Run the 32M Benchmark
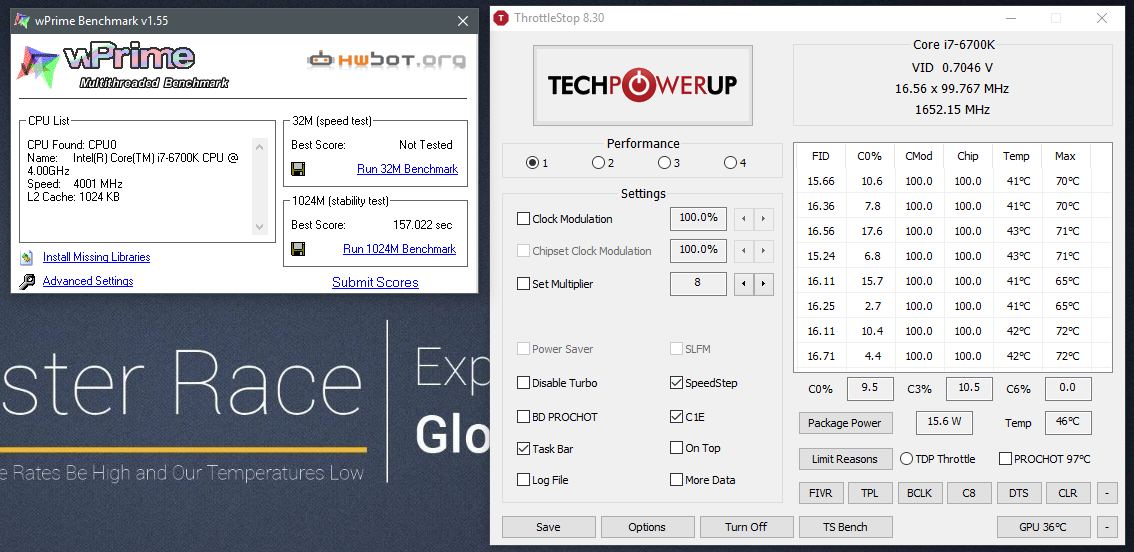Screen dimensions: 1134x552 point(407,169)
